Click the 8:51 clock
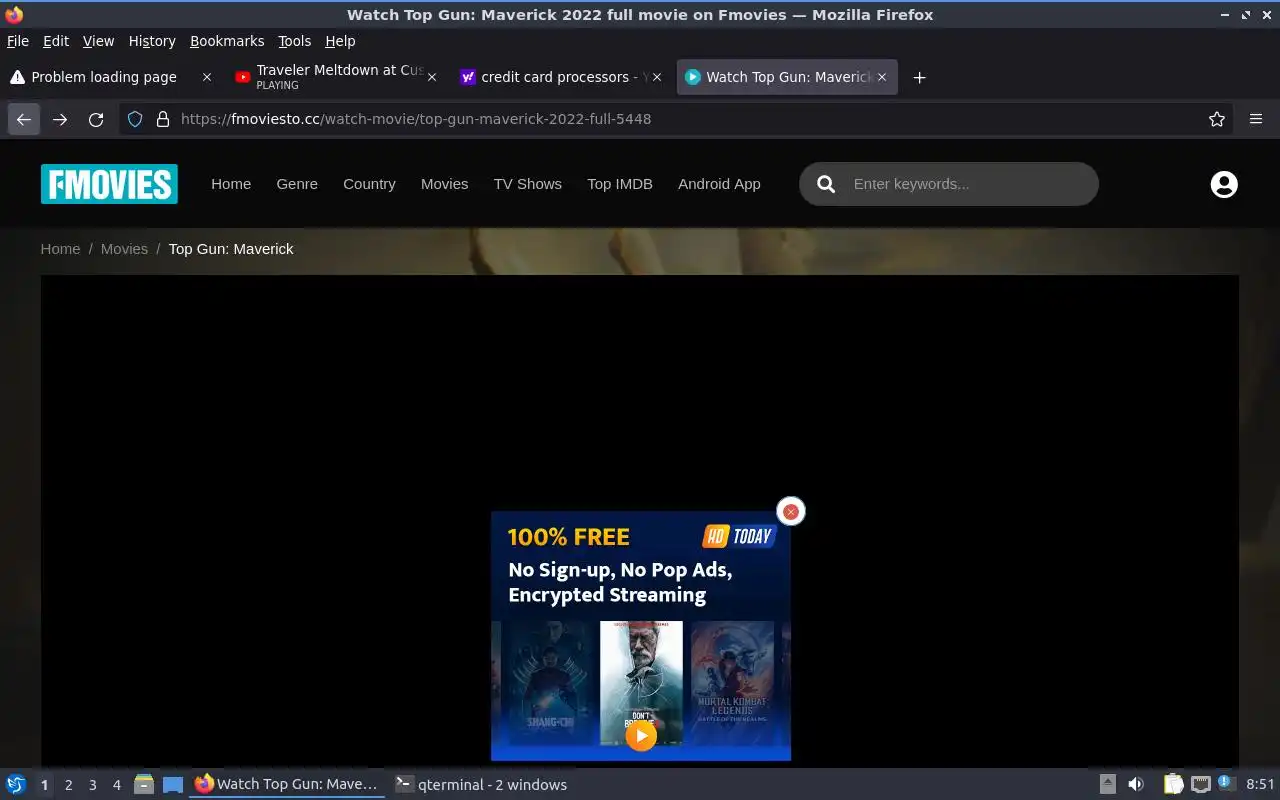The image size is (1280, 800). [1260, 785]
